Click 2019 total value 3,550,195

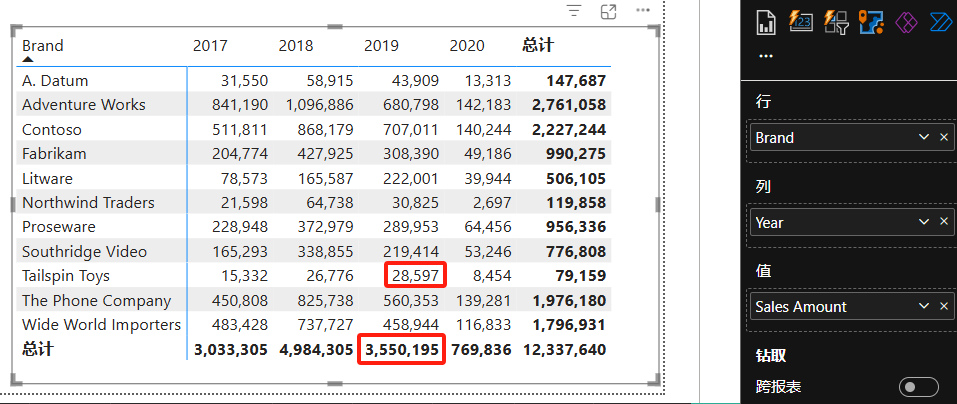pos(402,350)
